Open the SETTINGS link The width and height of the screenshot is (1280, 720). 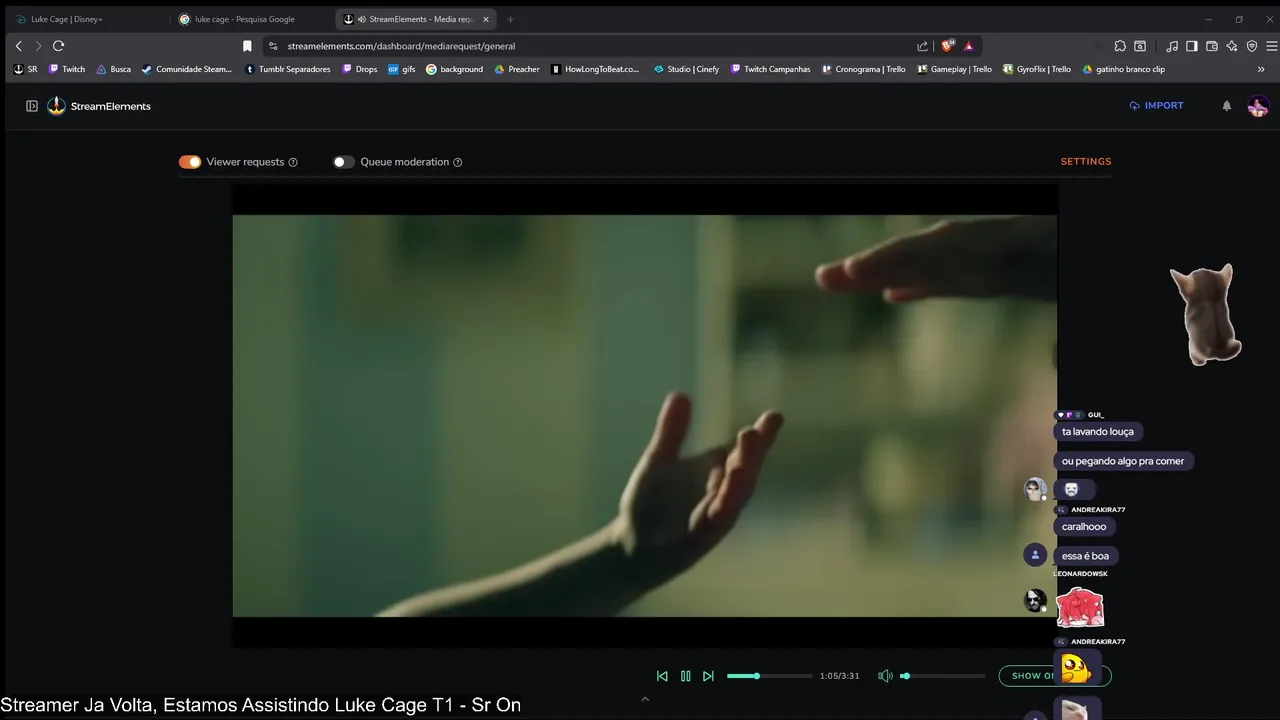coord(1086,161)
